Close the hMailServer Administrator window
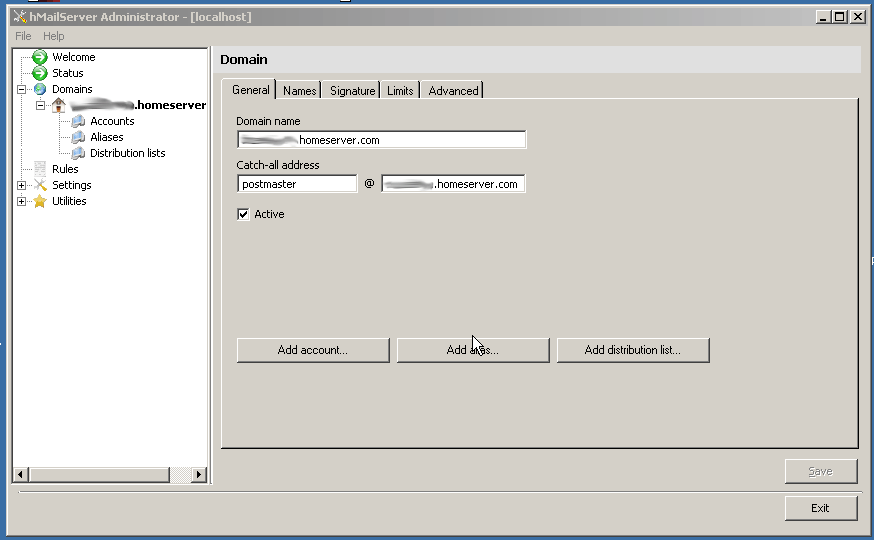 [858, 17]
